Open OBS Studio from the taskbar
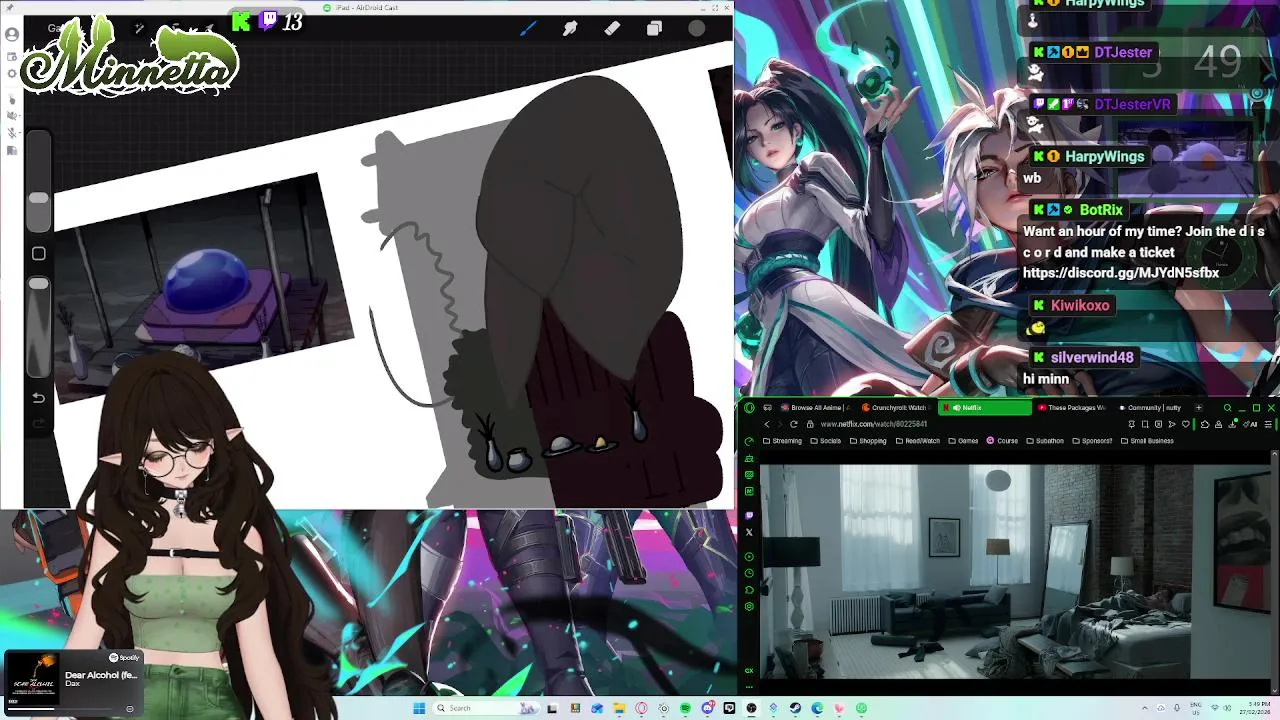Image resolution: width=1280 pixels, height=720 pixels. 751,708
